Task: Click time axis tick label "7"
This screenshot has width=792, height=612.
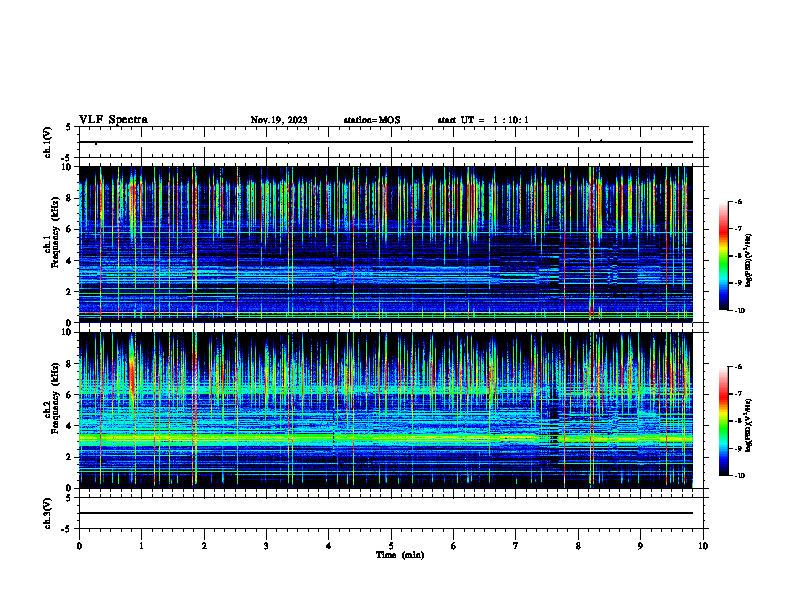Action: click(516, 546)
